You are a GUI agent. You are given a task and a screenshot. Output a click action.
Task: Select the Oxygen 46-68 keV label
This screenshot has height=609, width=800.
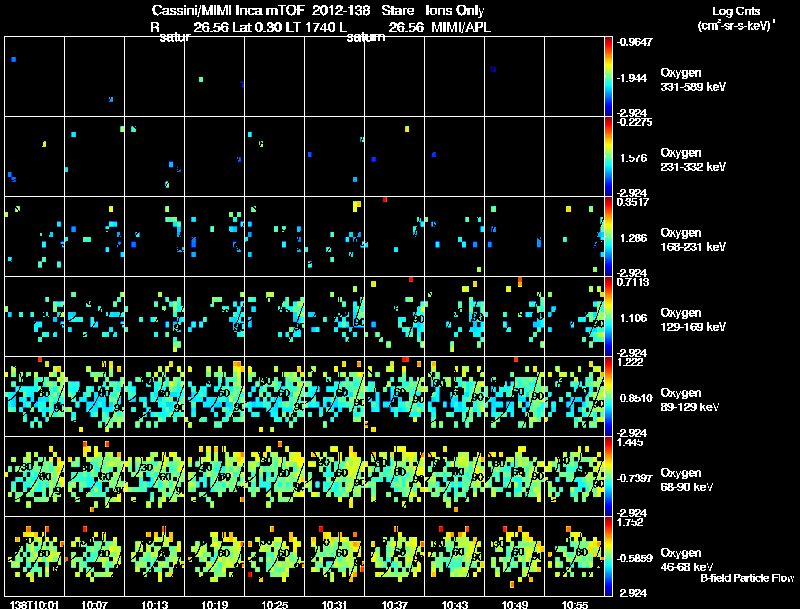tap(687, 560)
